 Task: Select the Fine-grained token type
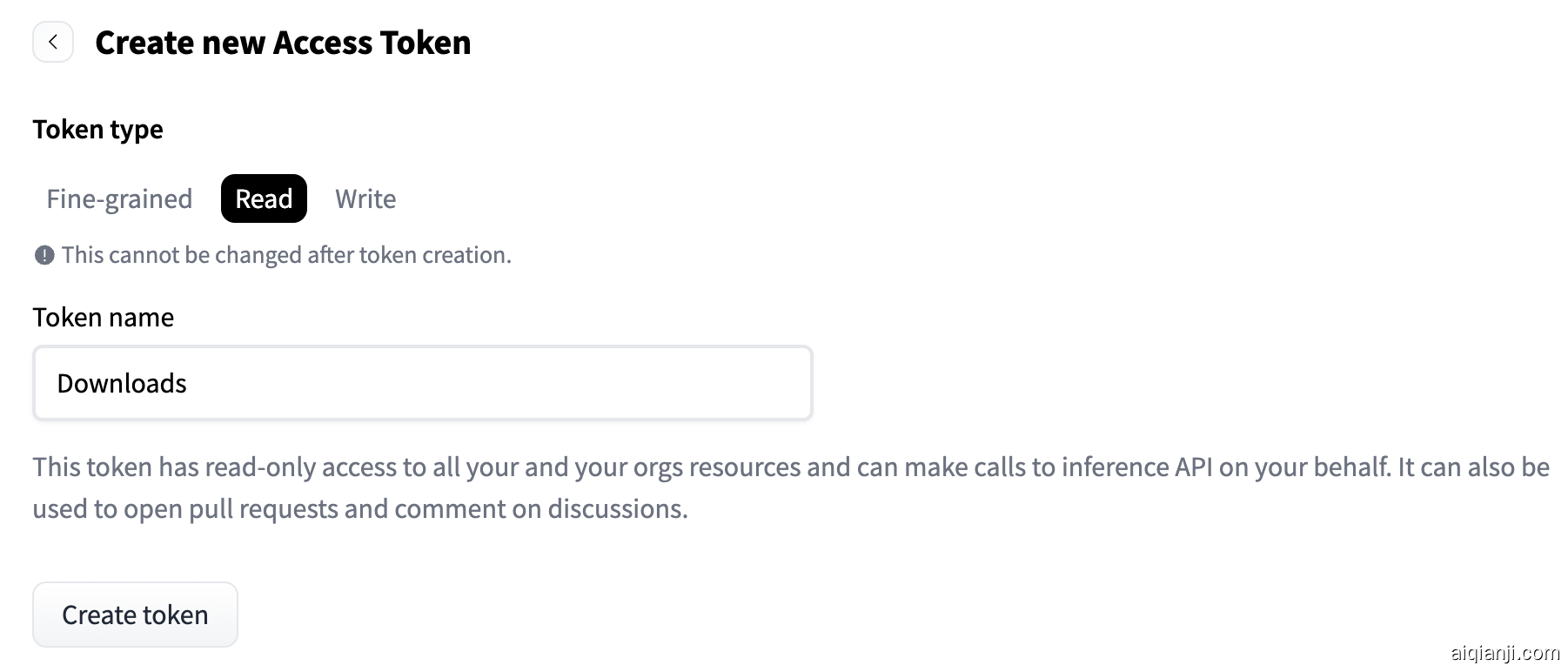pyautogui.click(x=119, y=198)
